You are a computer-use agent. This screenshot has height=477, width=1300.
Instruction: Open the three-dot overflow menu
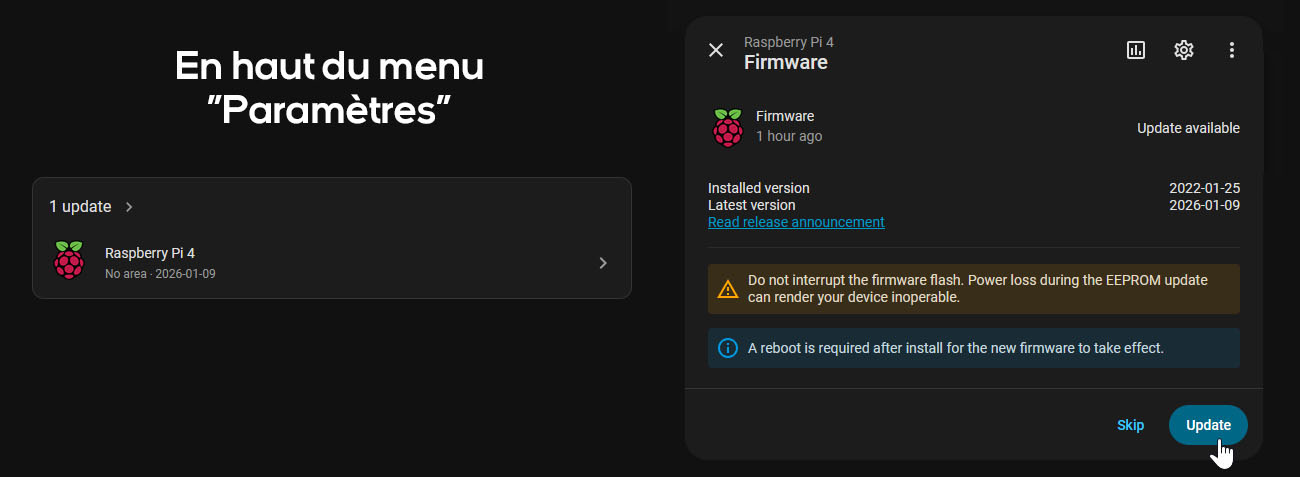1232,50
